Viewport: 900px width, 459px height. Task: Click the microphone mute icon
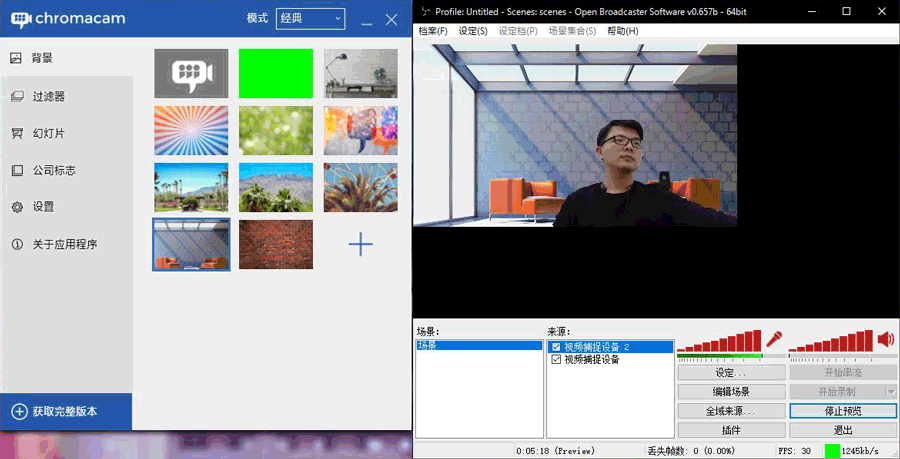(773, 339)
